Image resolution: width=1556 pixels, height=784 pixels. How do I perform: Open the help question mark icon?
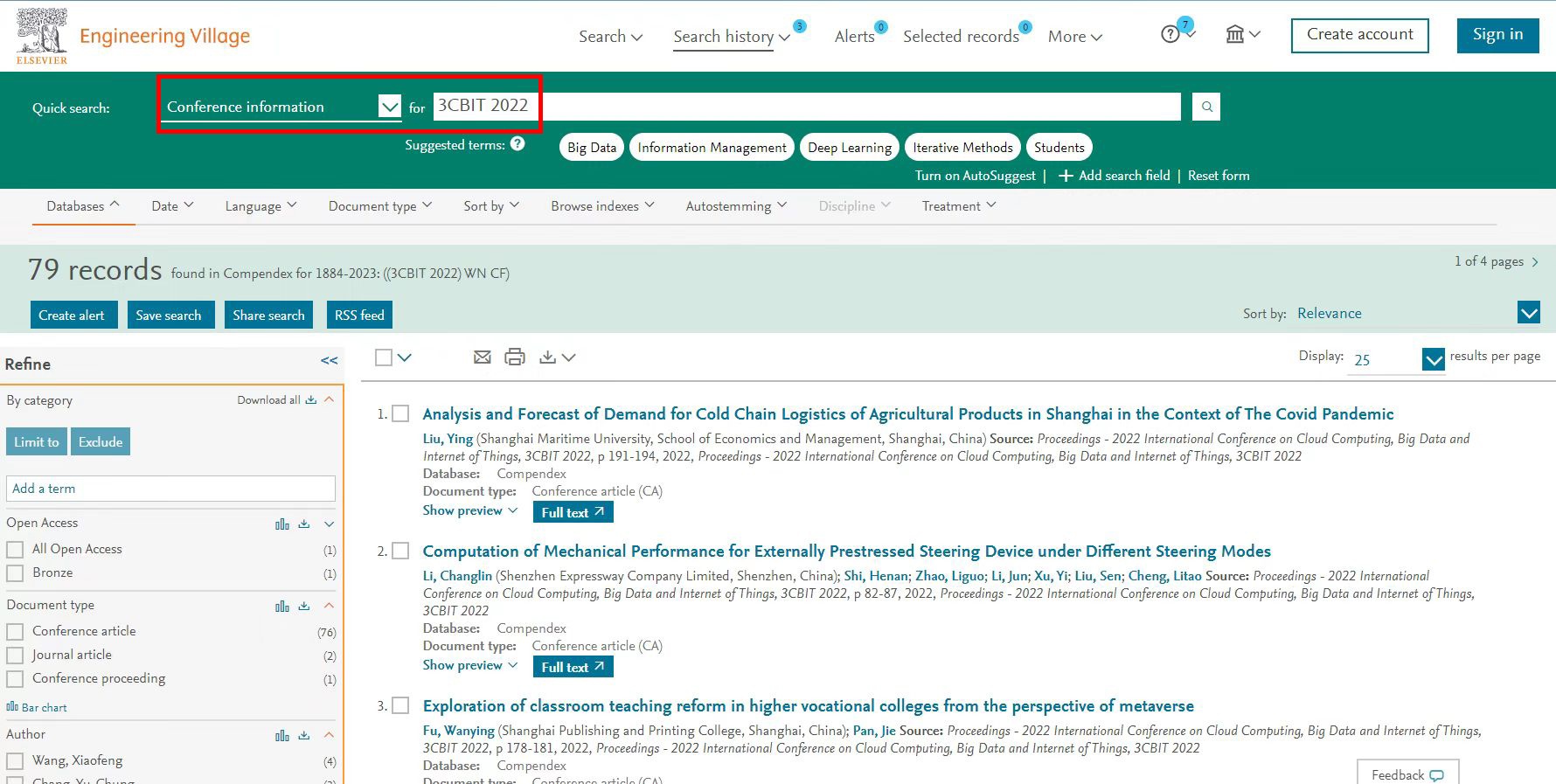[x=1170, y=35]
